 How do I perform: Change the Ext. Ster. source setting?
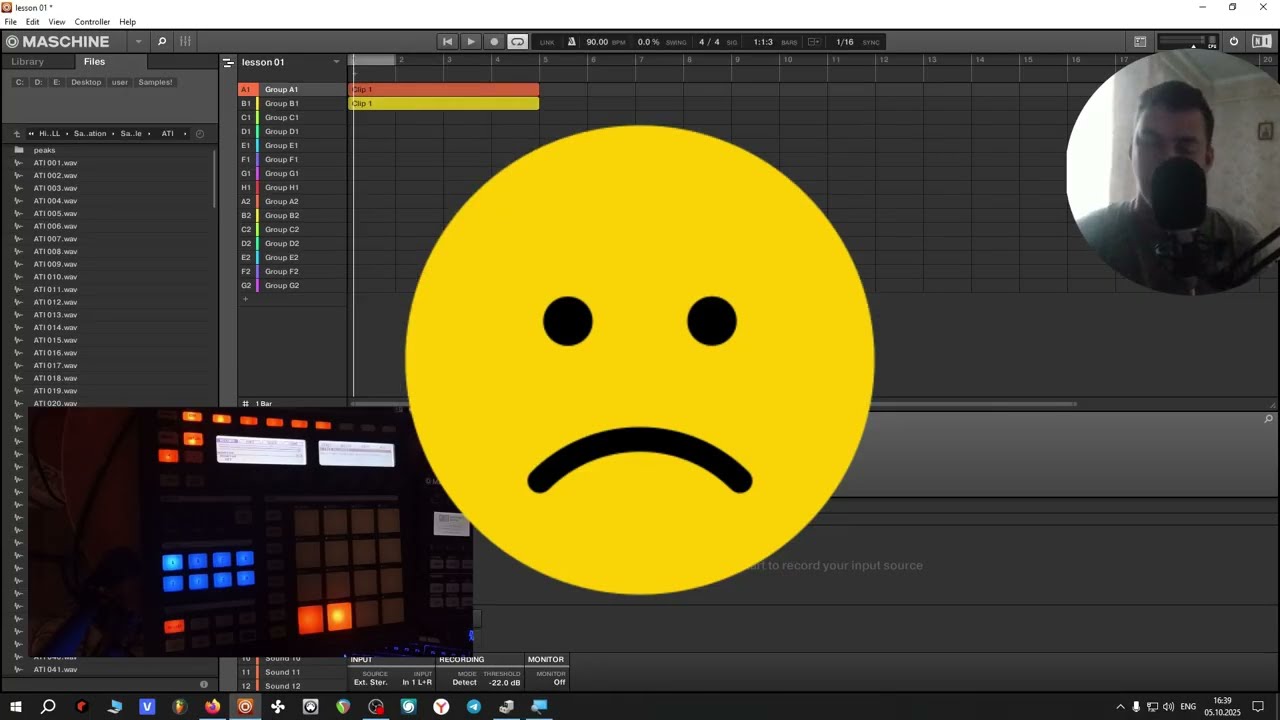[370, 682]
